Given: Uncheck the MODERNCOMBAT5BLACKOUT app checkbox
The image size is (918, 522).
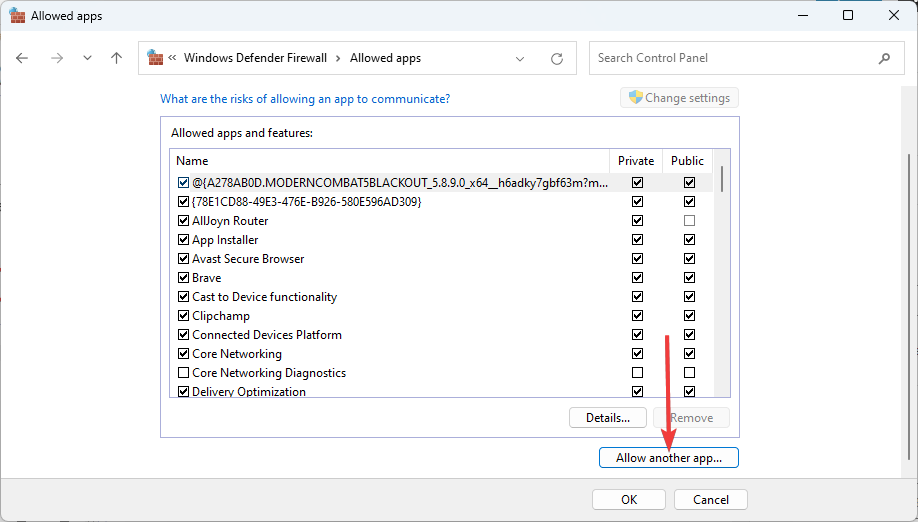Looking at the screenshot, I should pos(183,183).
